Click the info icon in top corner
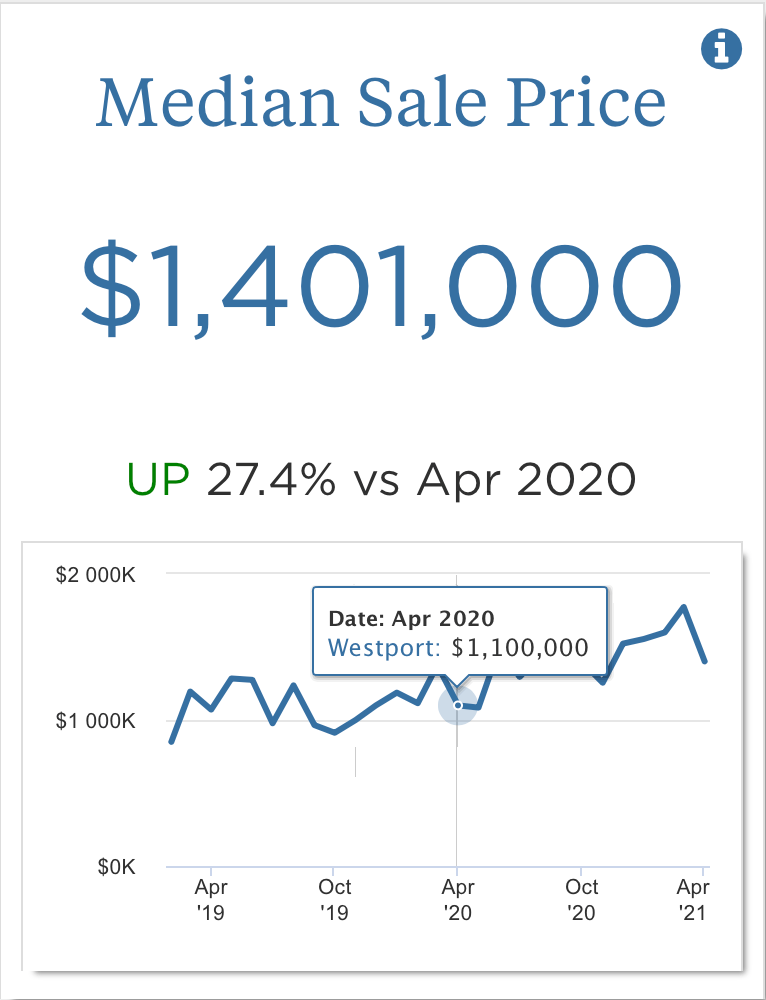 pos(722,49)
